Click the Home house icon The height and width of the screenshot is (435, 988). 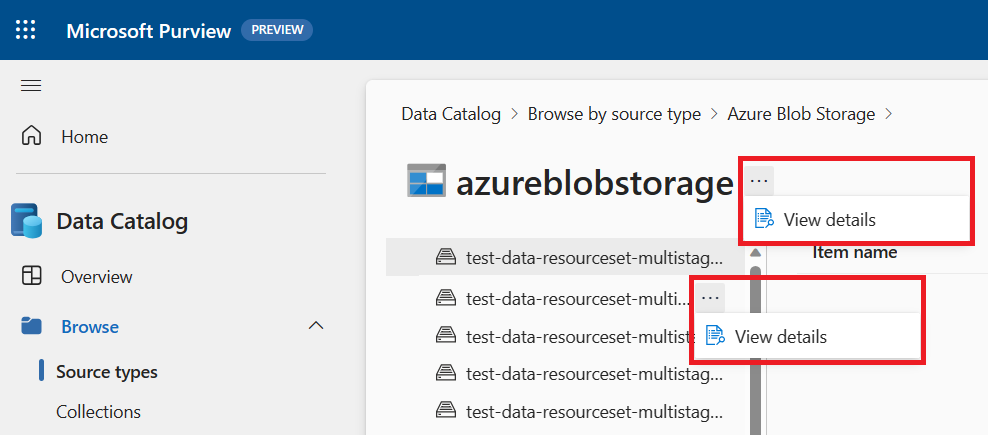pyautogui.click(x=32, y=136)
